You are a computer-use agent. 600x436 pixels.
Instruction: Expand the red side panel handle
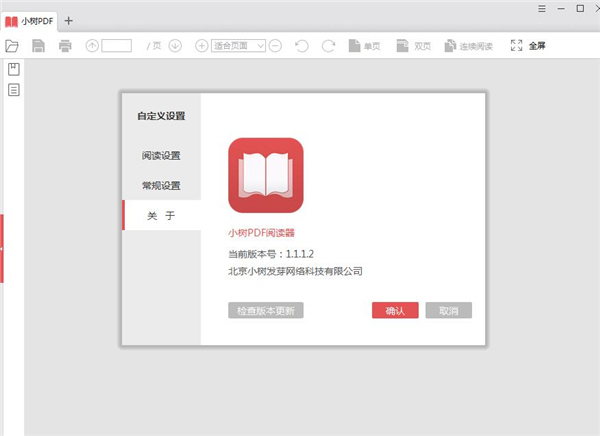coord(2,249)
